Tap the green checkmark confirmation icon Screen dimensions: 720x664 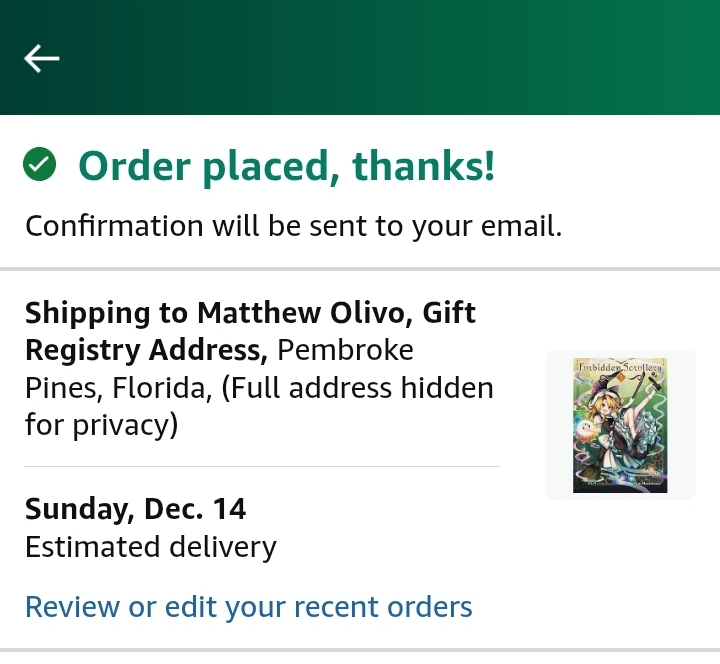click(x=39, y=164)
